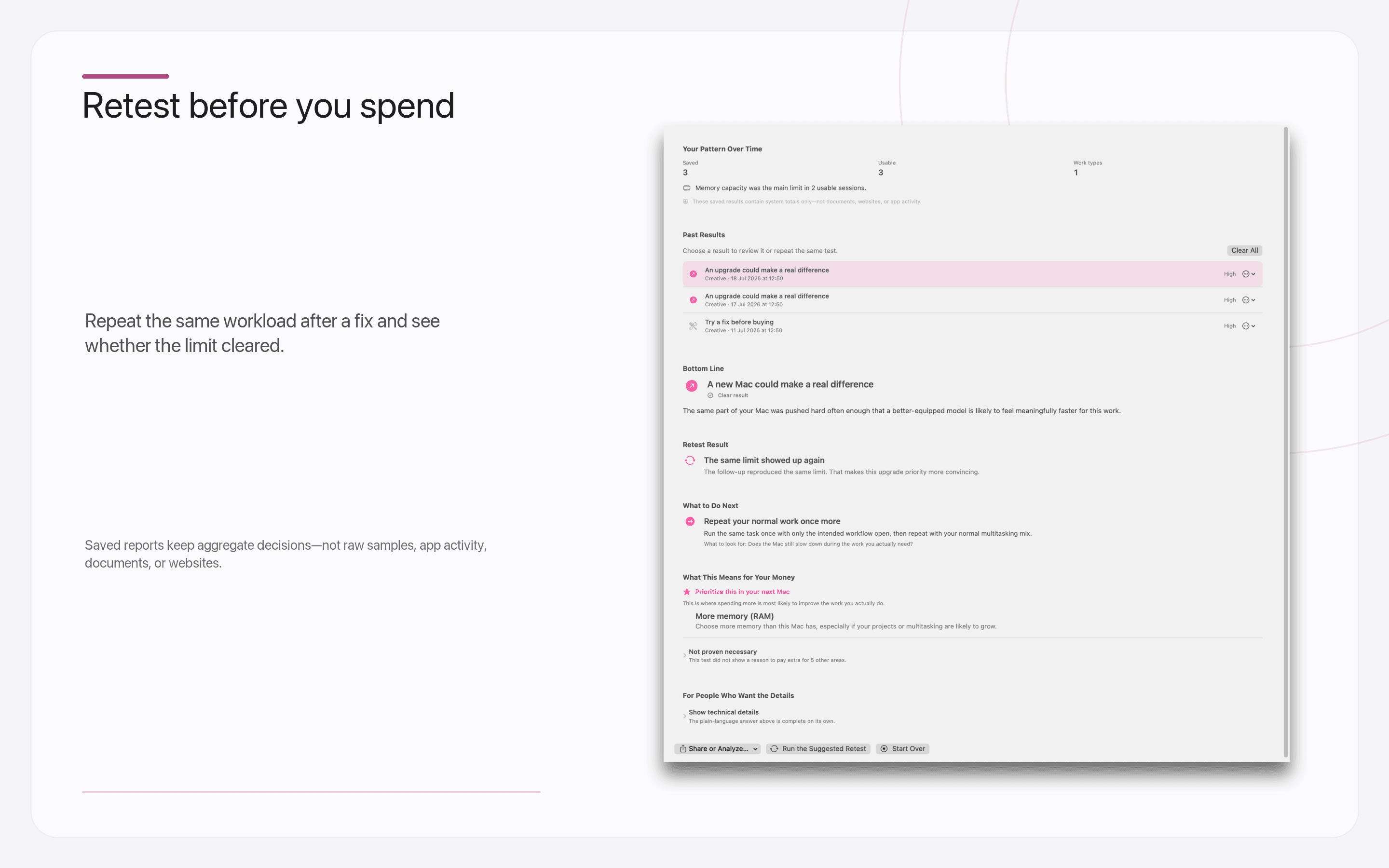Screen dimensions: 1389x868
Task: Click the results window's vertical scrollbar
Action: [1286, 442]
